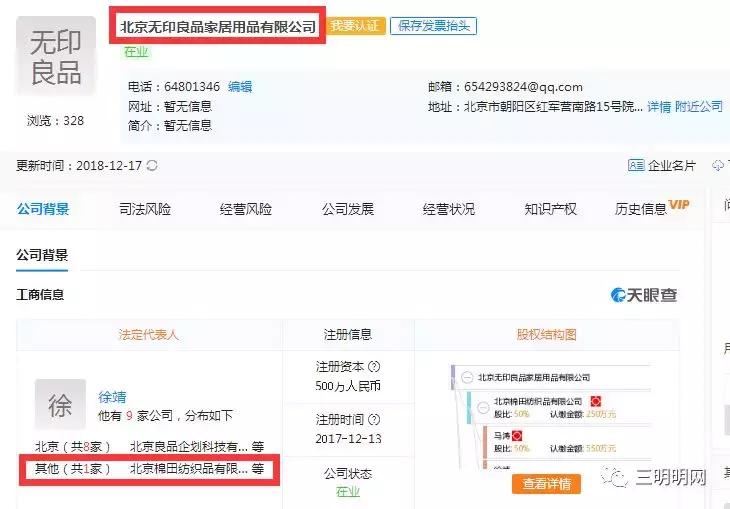Viewport: 730px width, 509px height.
Task: Open the 历史信息 VIP tab
Action: [652, 208]
